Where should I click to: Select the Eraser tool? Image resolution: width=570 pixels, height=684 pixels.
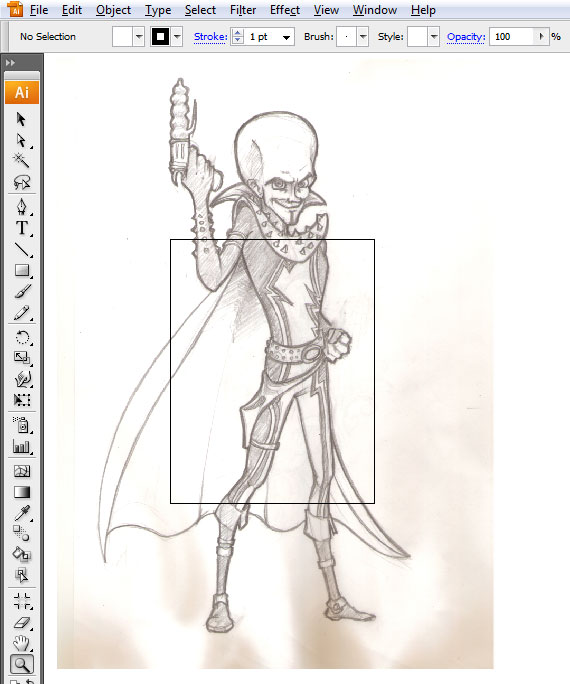pyautogui.click(x=21, y=622)
